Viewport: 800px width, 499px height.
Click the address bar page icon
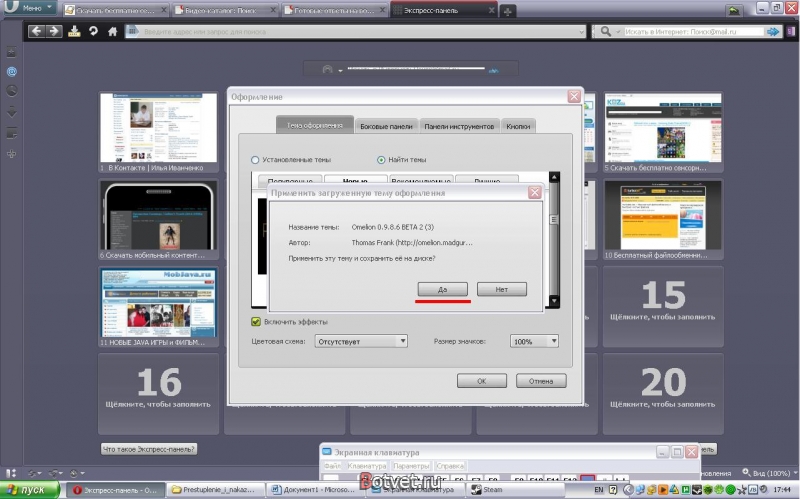(132, 31)
